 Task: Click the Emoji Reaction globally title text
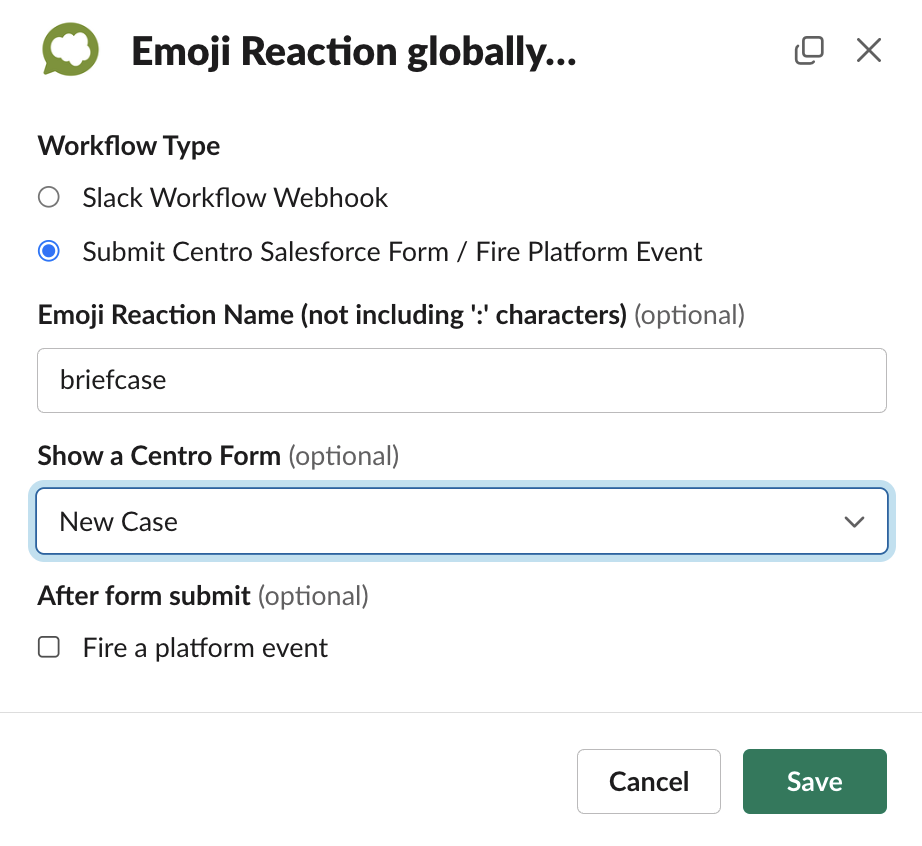point(354,51)
